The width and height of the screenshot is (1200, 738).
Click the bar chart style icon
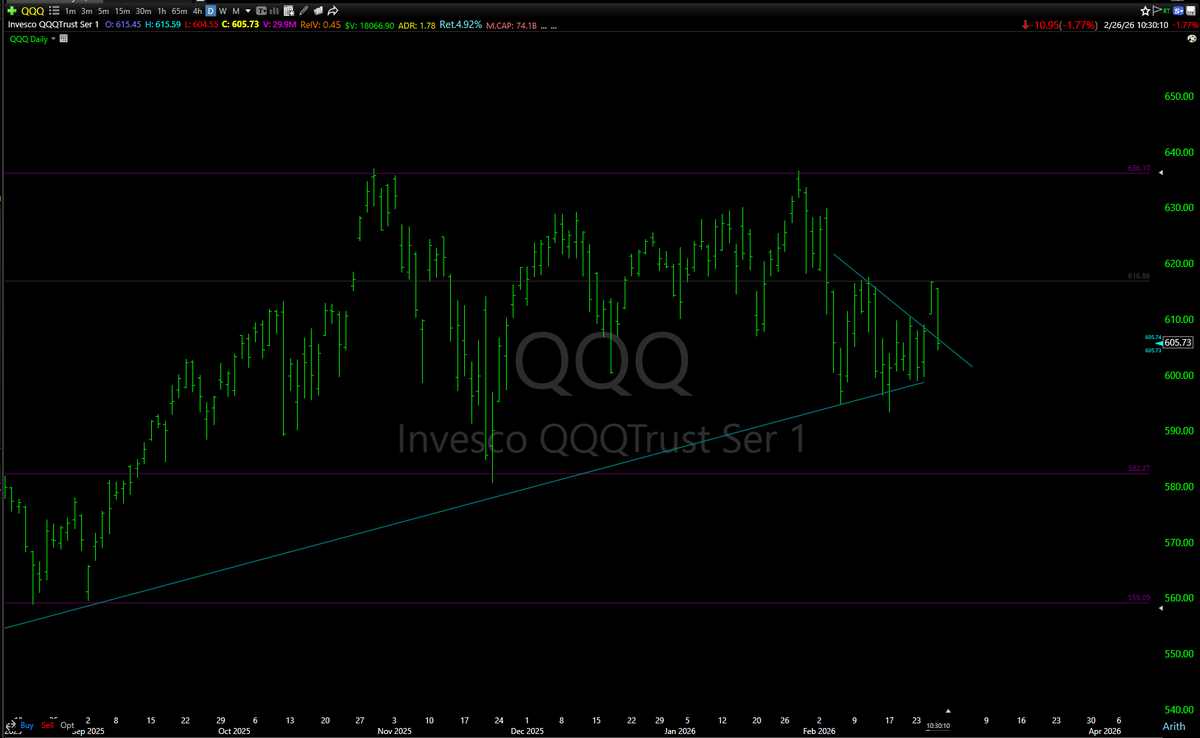pos(274,11)
